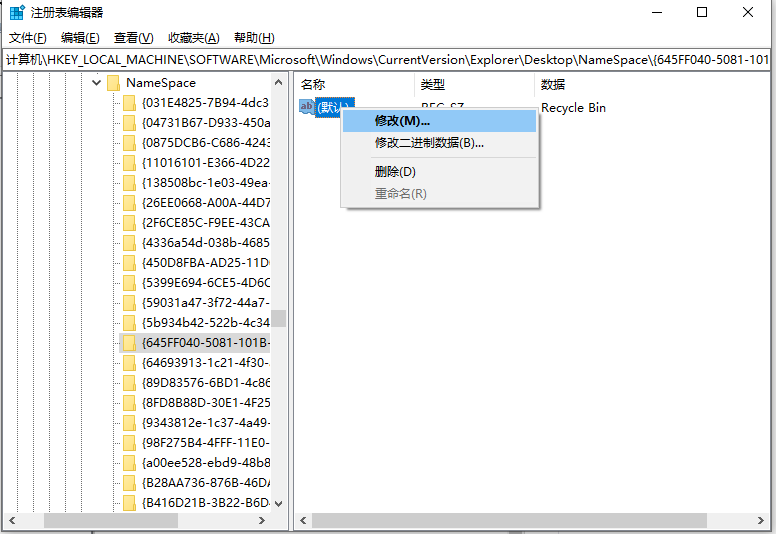Click folder icon beside {2F6CE85C-F9EE-43CA key
Screen dimensions: 776x534
click(x=129, y=223)
